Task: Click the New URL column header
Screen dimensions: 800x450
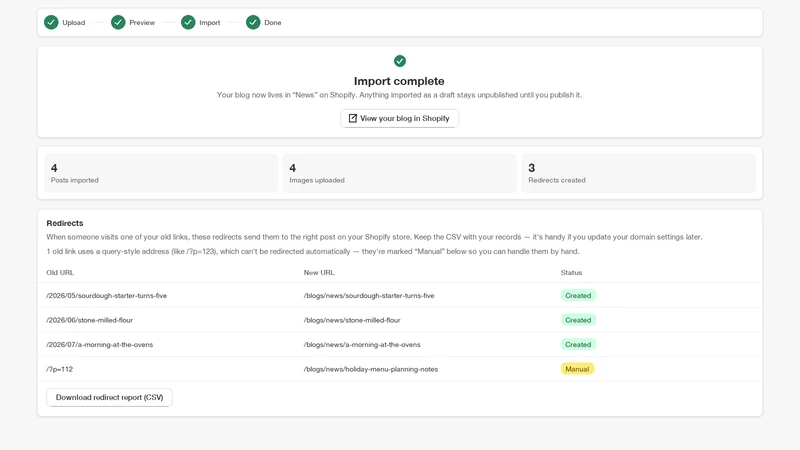Action: point(319,272)
